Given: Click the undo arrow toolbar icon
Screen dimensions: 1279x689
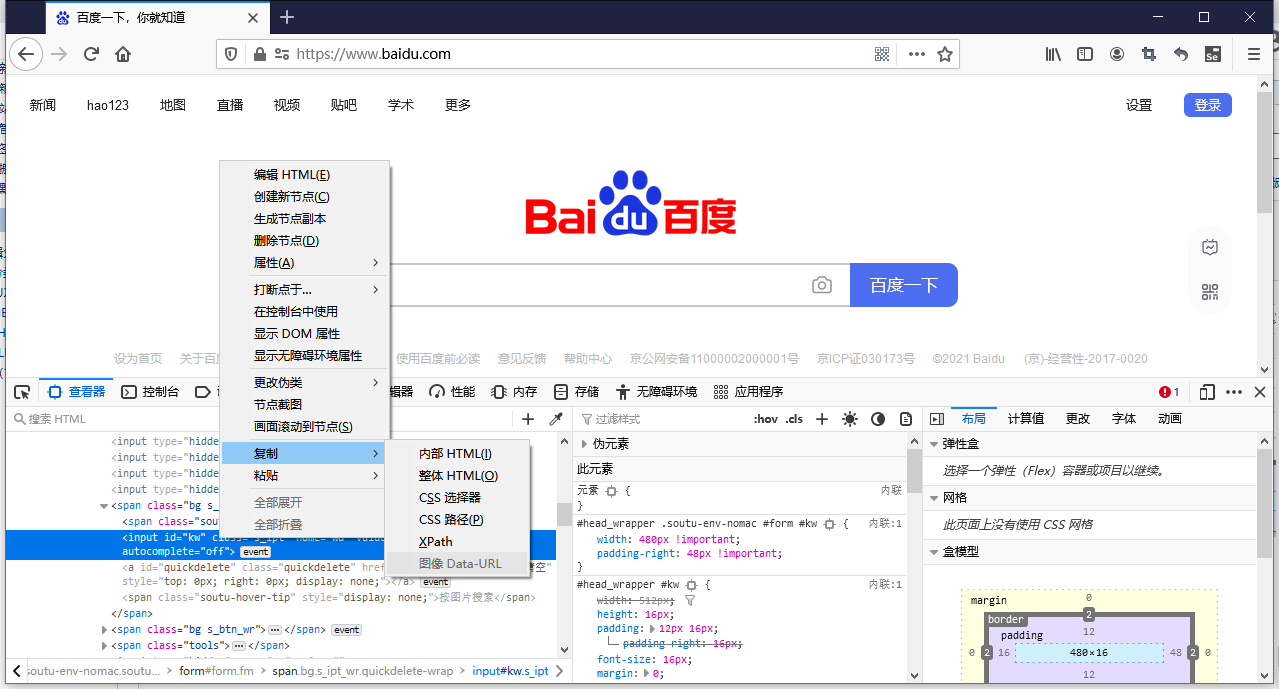Looking at the screenshot, I should click(x=1181, y=54).
